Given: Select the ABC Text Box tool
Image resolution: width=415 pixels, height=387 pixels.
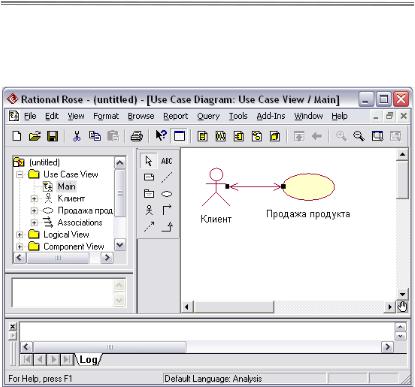Looking at the screenshot, I should [167, 161].
